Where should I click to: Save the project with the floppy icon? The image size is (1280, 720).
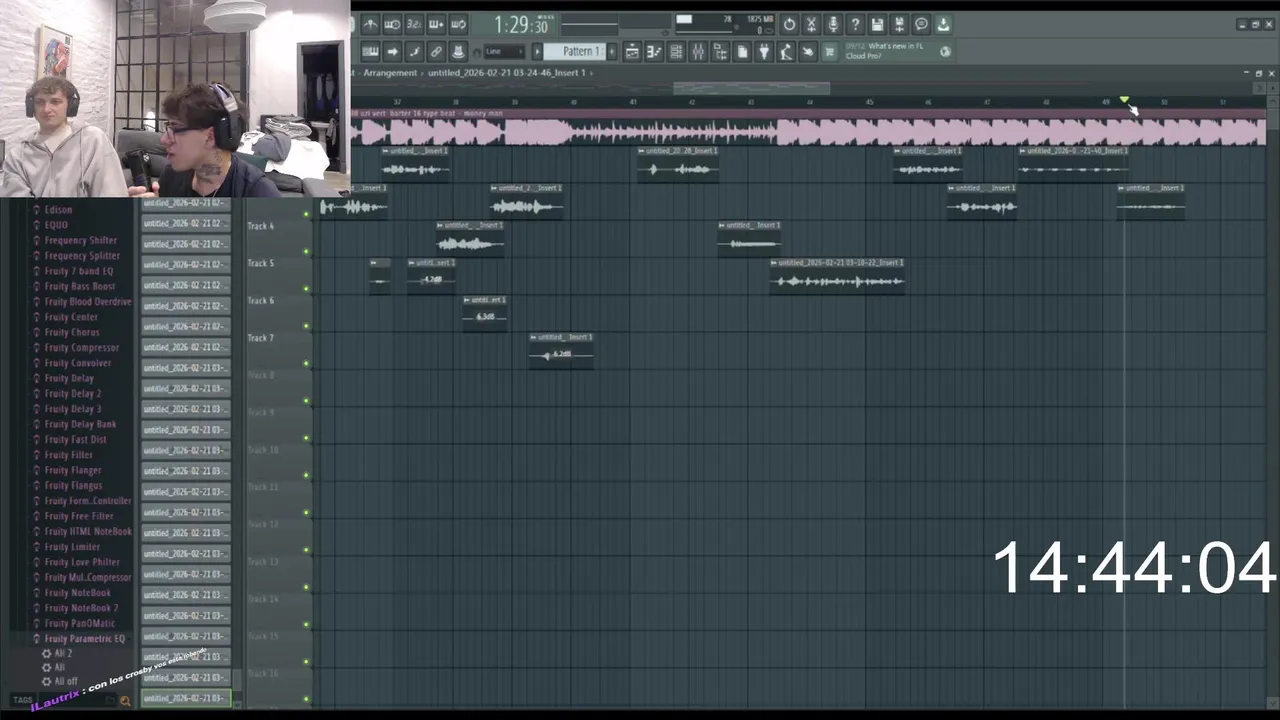coord(877,24)
